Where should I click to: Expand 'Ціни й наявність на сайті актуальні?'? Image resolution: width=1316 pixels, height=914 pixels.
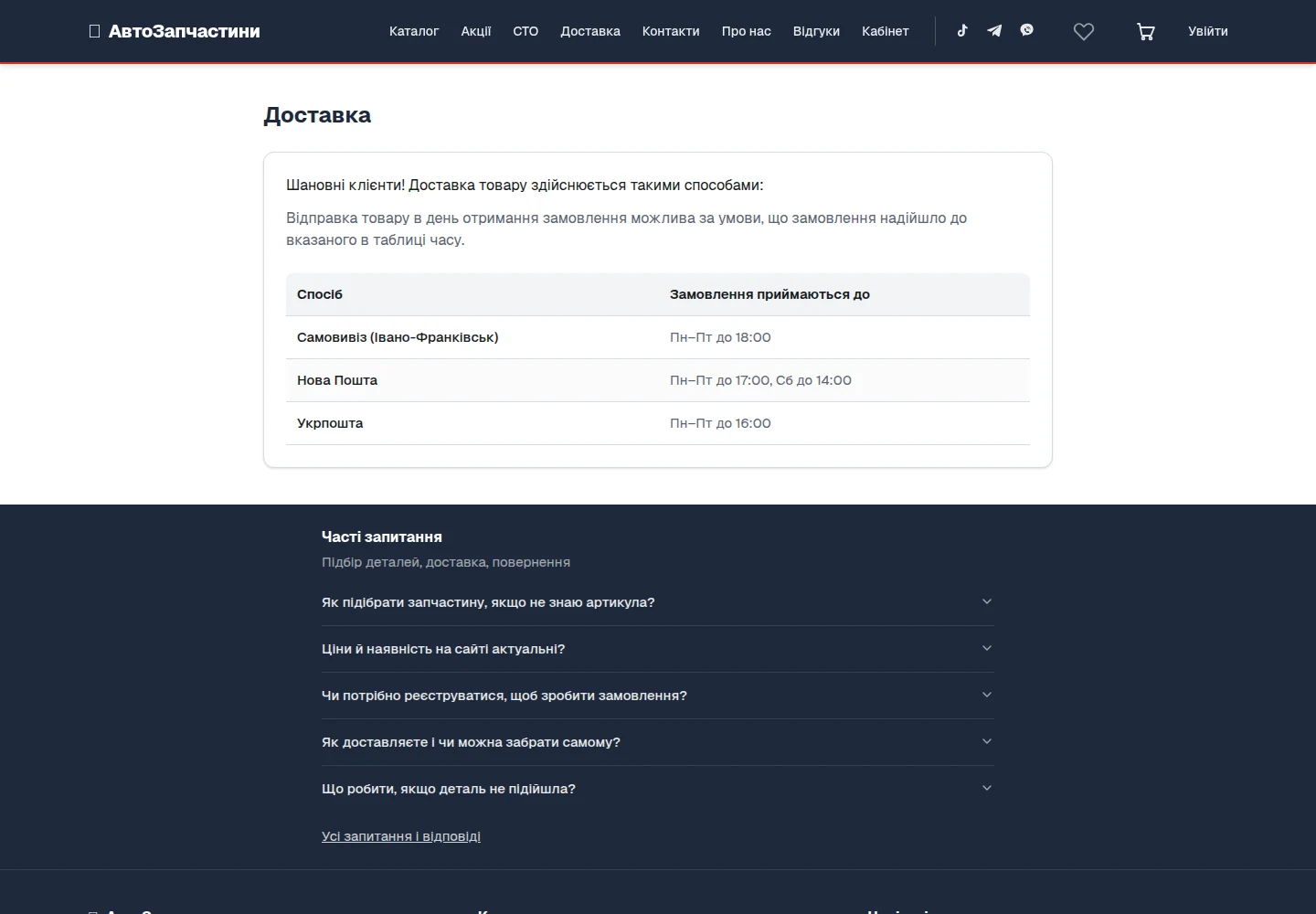[x=658, y=649]
